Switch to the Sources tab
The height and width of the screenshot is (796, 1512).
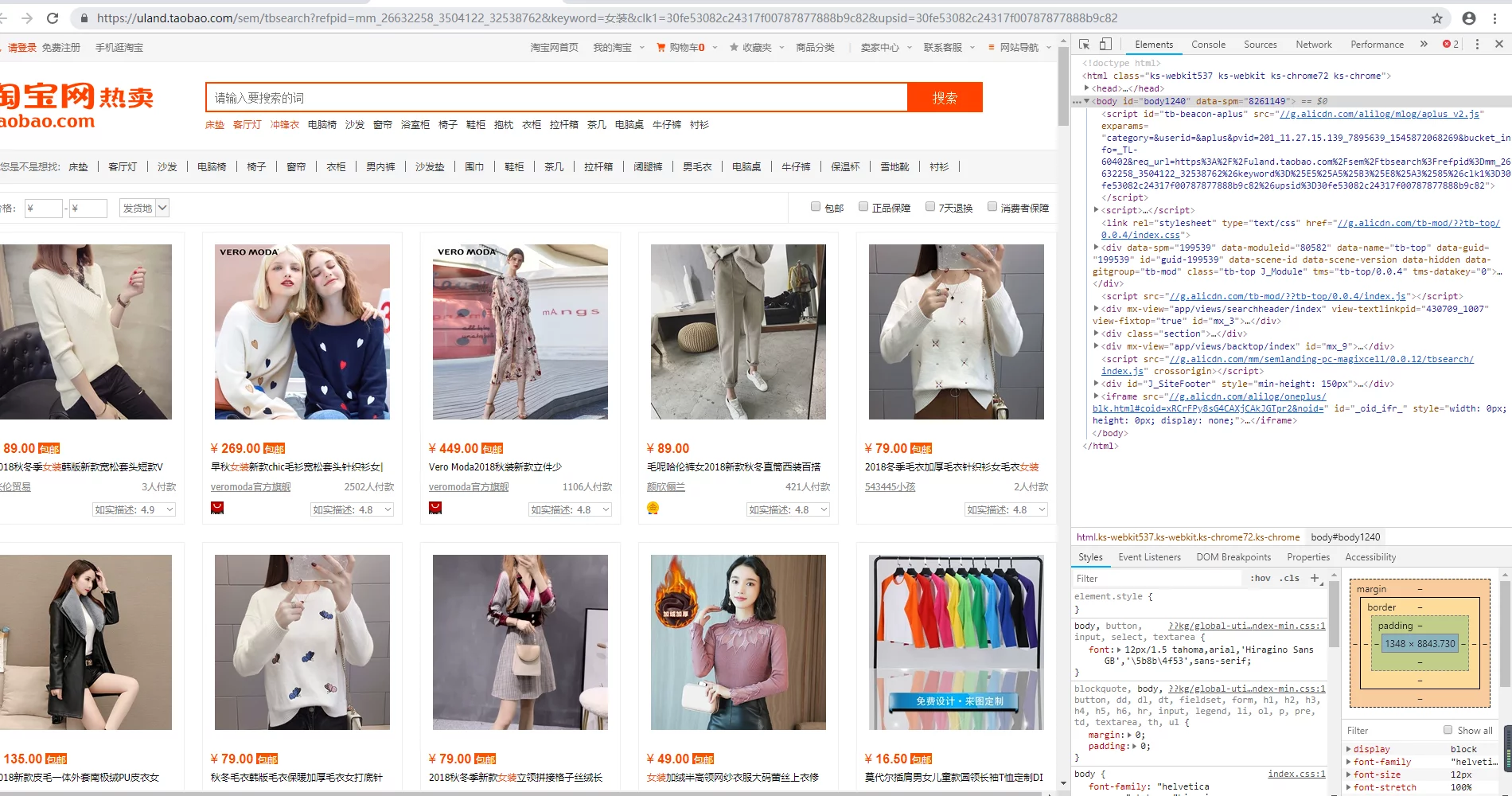(1260, 45)
